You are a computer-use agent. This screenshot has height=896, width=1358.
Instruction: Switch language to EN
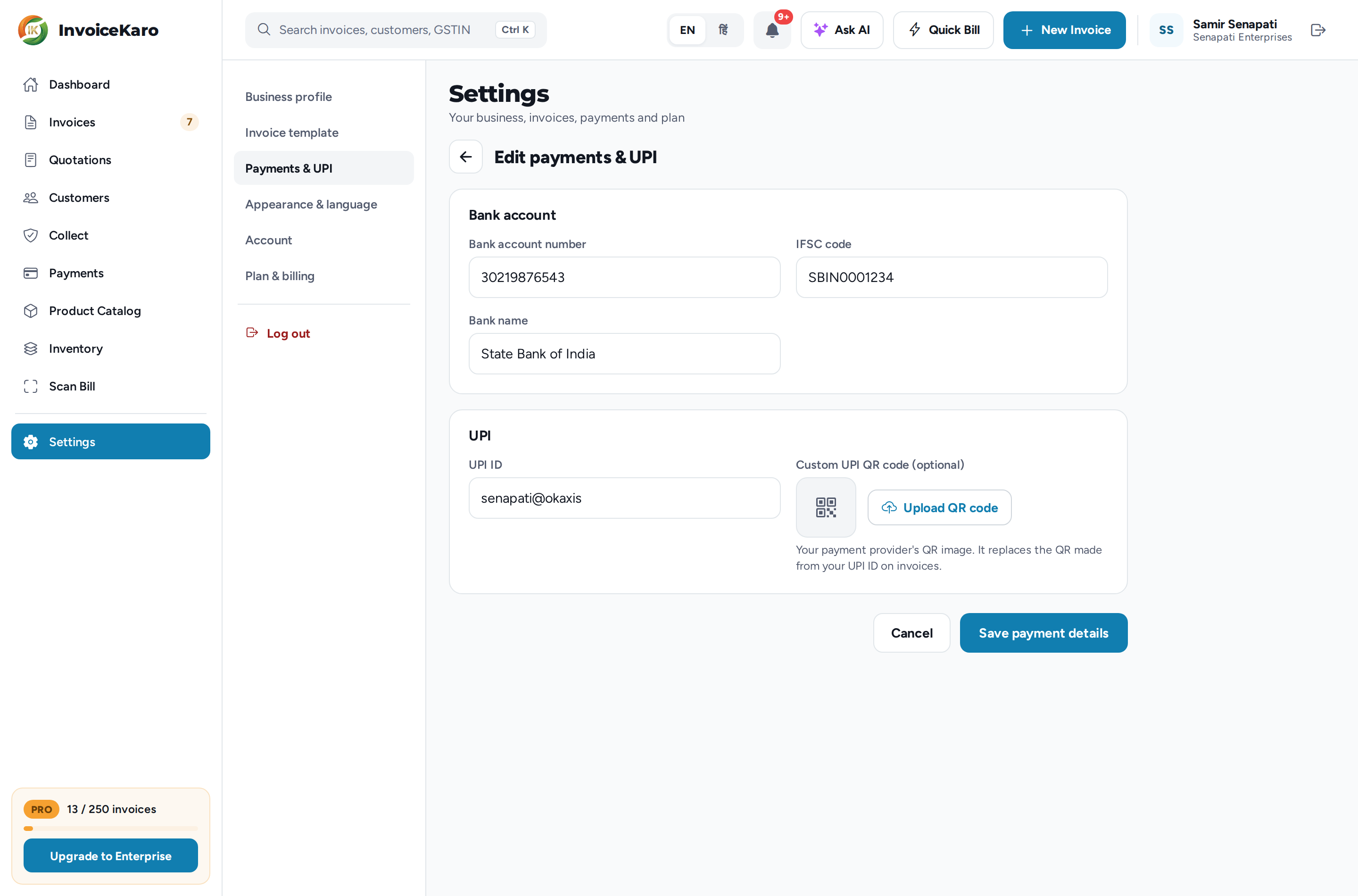[687, 30]
